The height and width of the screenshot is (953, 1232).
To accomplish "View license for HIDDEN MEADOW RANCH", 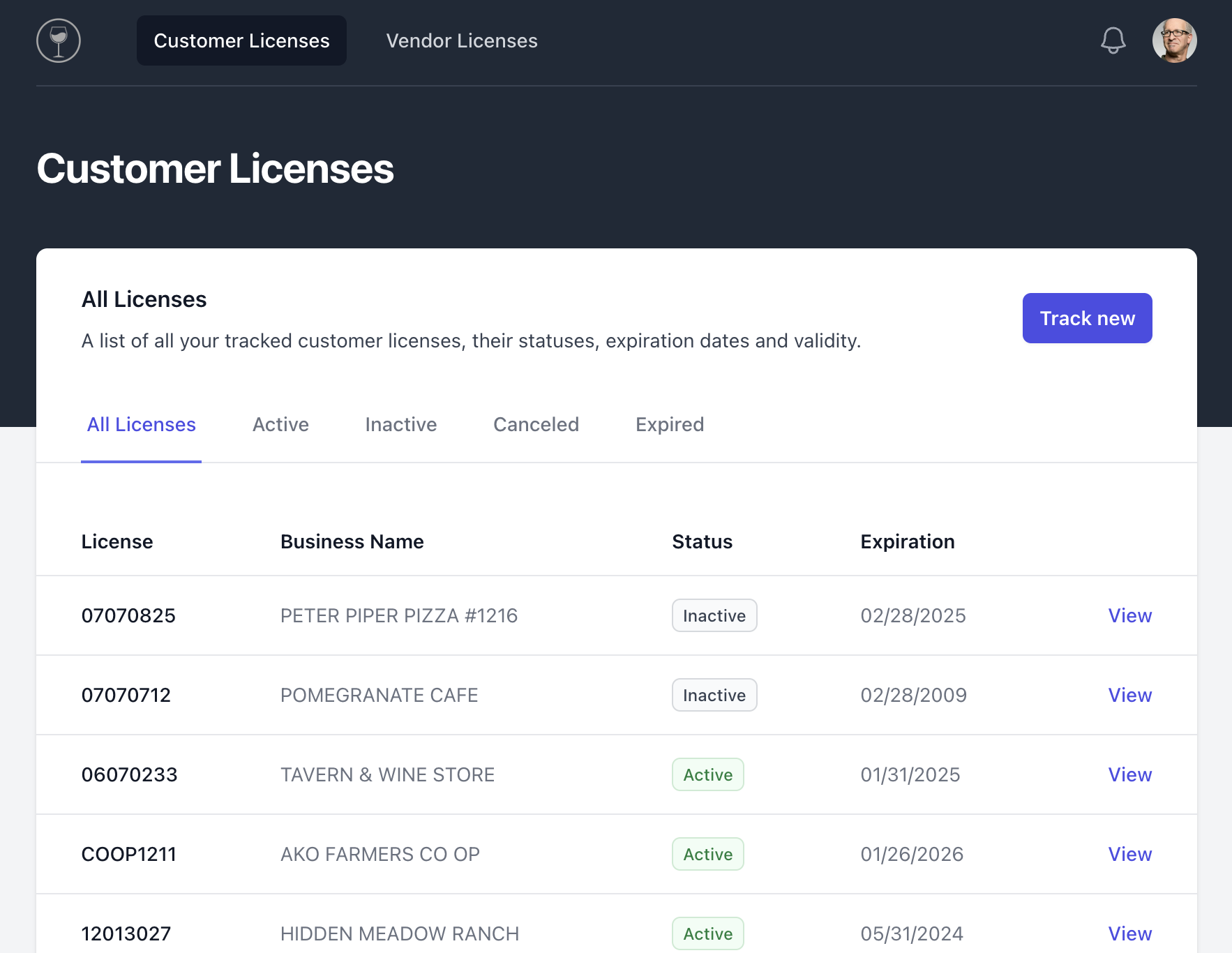I will pyautogui.click(x=1129, y=933).
